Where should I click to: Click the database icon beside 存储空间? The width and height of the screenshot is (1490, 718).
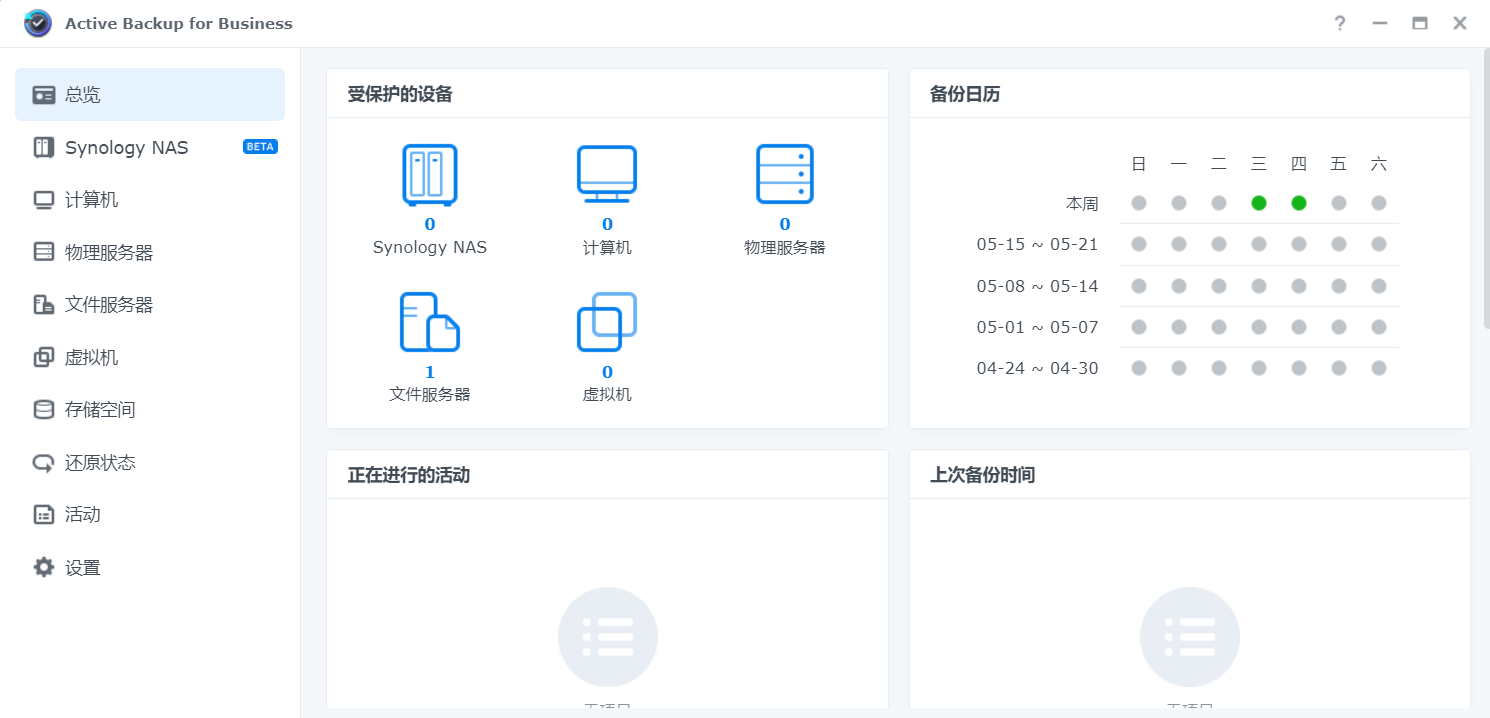pyautogui.click(x=44, y=410)
